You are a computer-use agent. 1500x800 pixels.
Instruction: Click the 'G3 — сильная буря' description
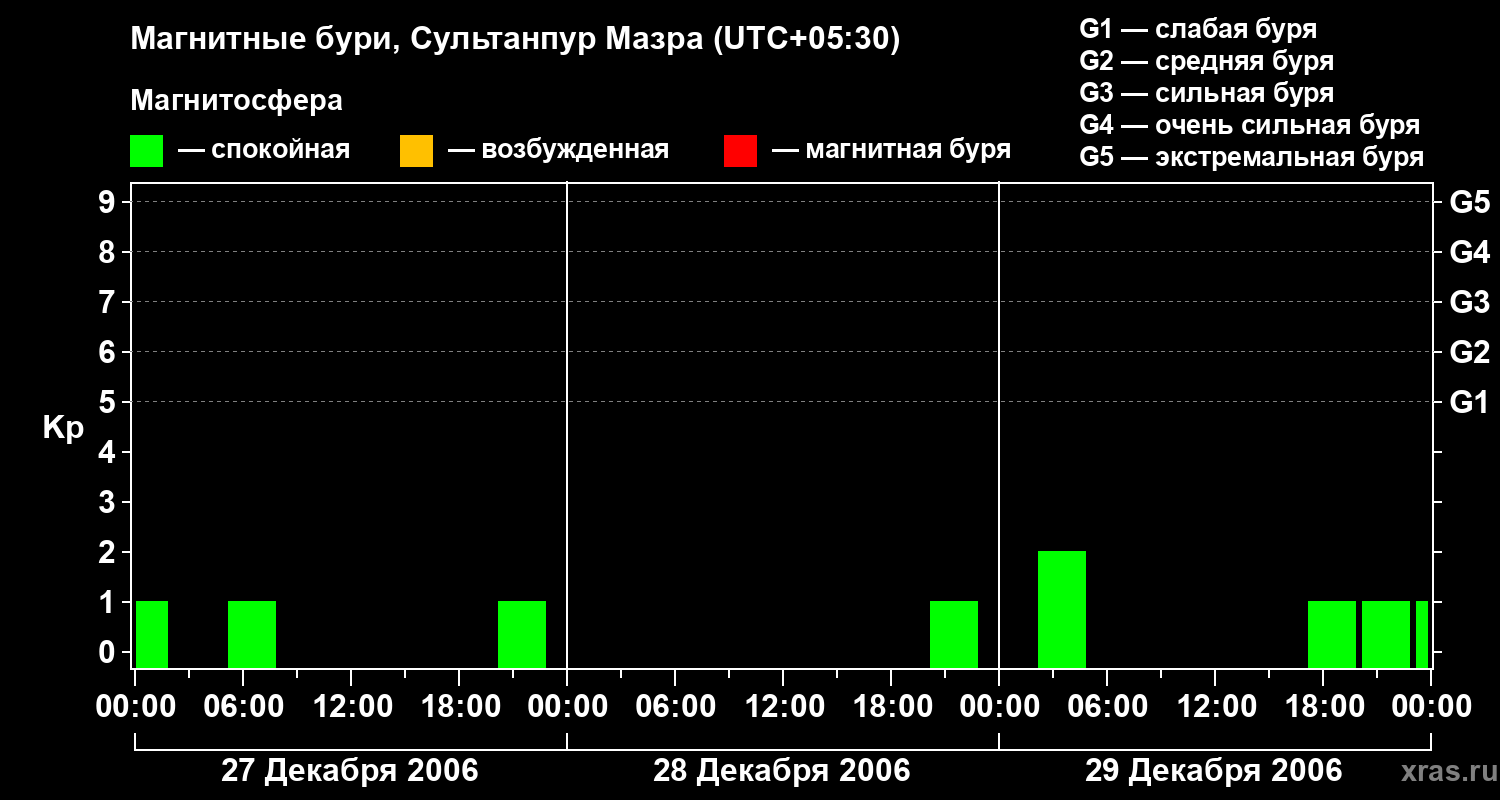1207,93
